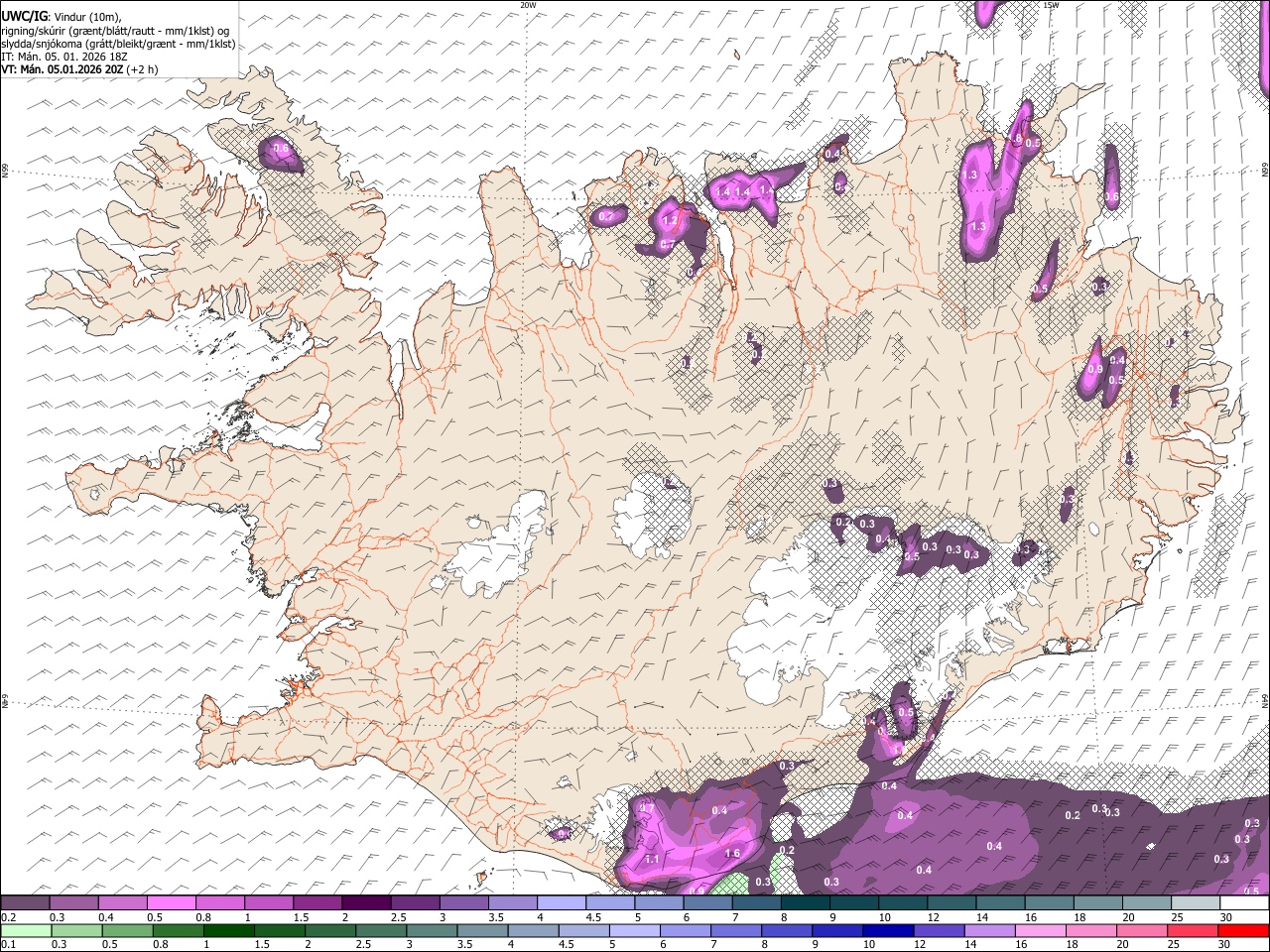This screenshot has width=1270, height=952.
Task: Click the 1.1 snowfall value on south coast
Action: tap(652, 859)
